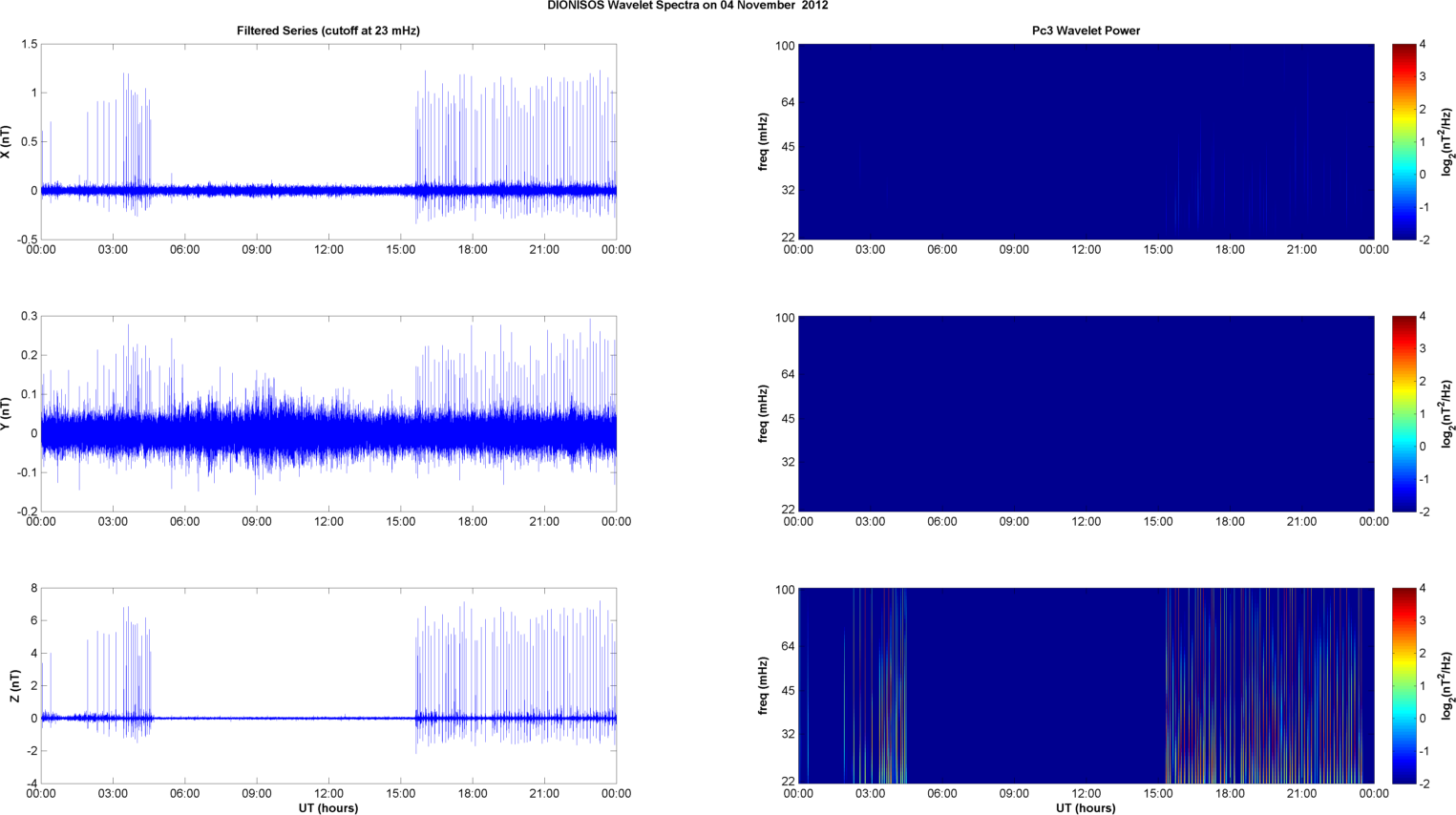This screenshot has height=815, width=1456.
Task: Click the '64' frequency tick on top wavelet plot
Action: click(788, 102)
